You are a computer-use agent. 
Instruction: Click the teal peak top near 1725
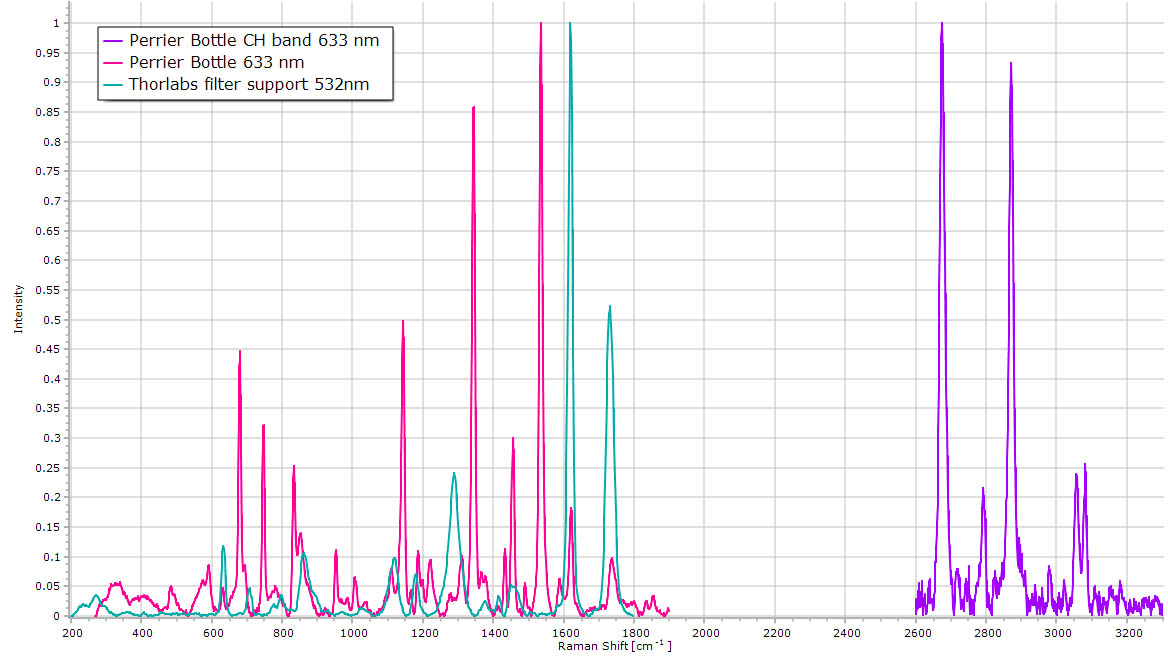click(x=609, y=307)
